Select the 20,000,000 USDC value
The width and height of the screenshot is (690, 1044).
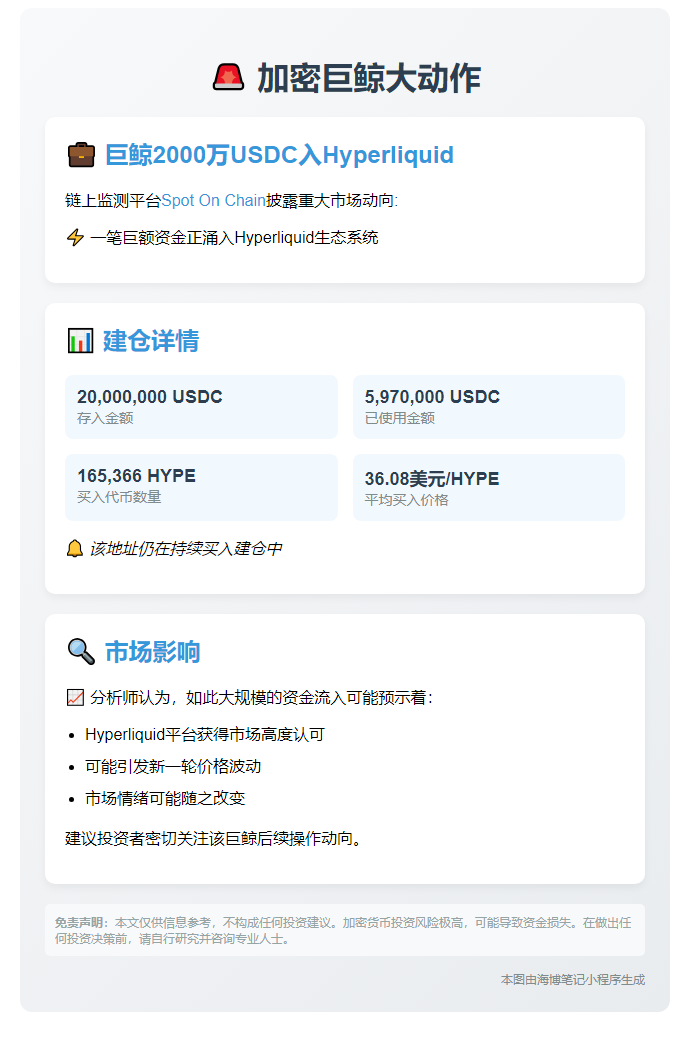pos(150,397)
